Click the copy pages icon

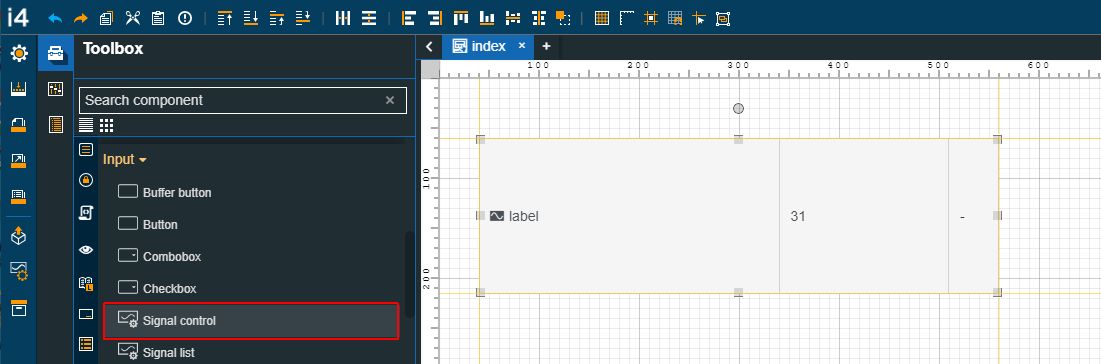coord(106,18)
